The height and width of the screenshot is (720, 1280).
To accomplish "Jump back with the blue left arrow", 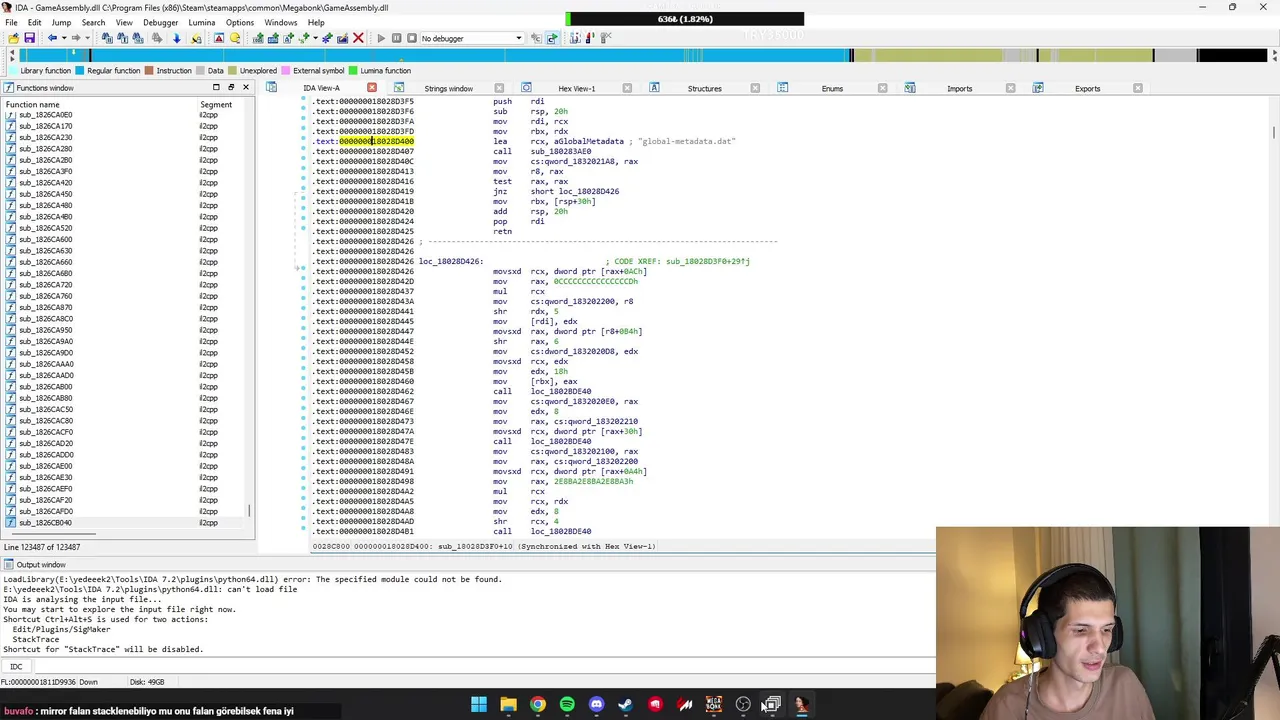I will pos(52,38).
